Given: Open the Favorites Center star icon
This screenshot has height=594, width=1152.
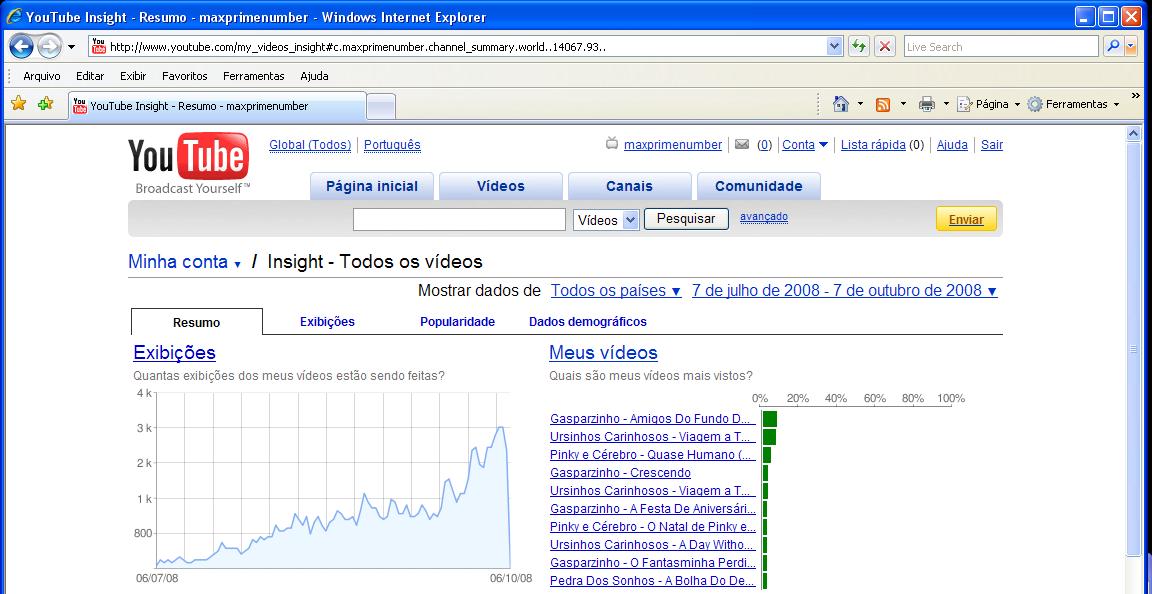Looking at the screenshot, I should pyautogui.click(x=18, y=104).
